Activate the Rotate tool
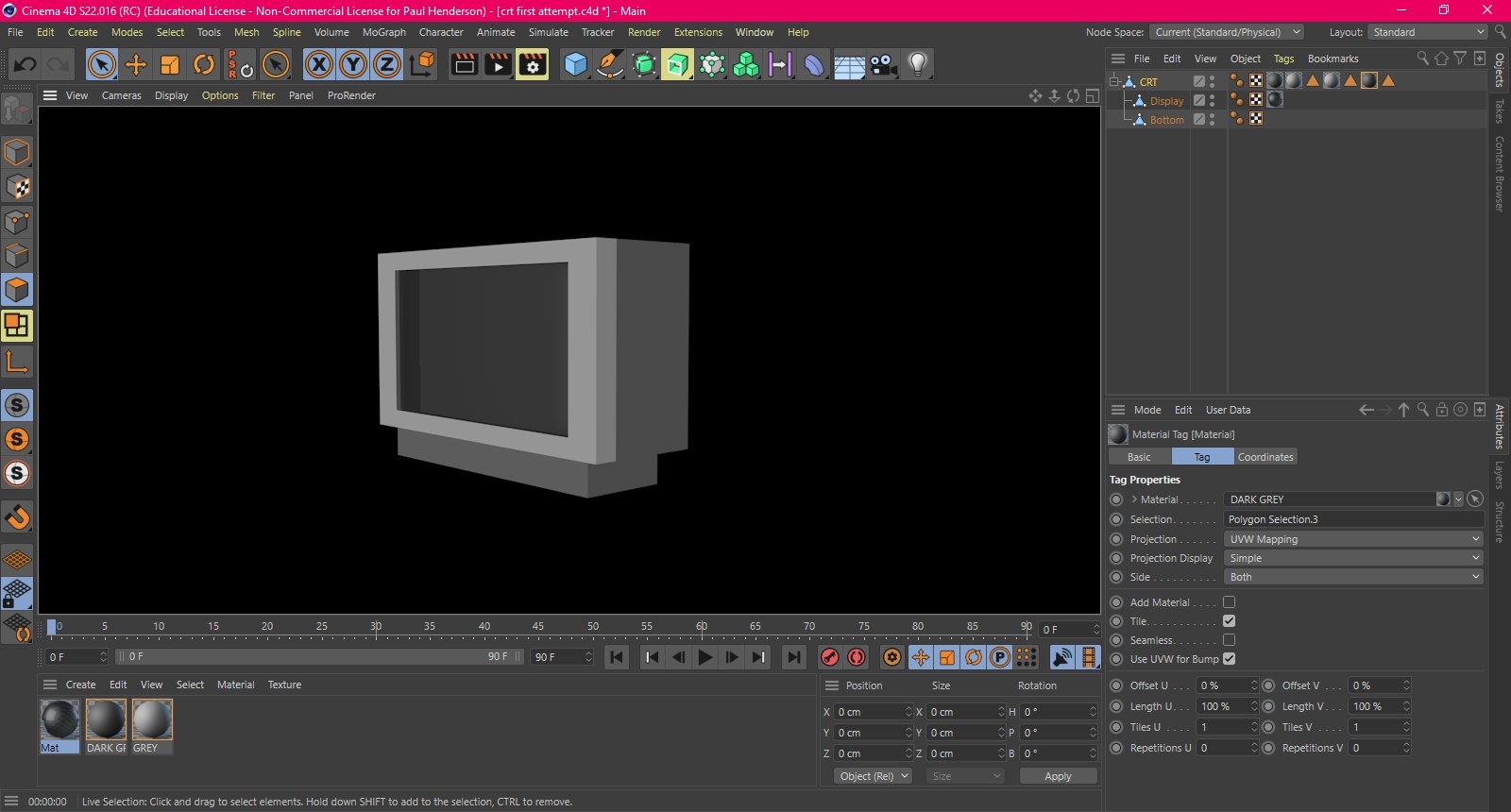 point(204,64)
